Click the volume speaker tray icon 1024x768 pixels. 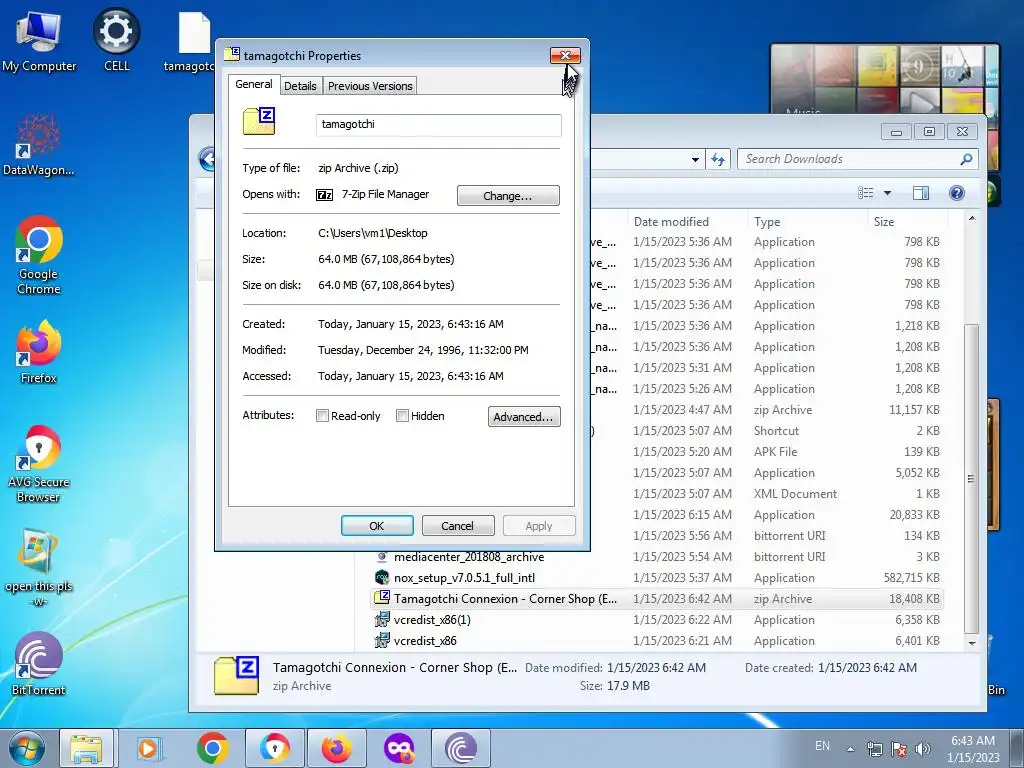[x=922, y=749]
